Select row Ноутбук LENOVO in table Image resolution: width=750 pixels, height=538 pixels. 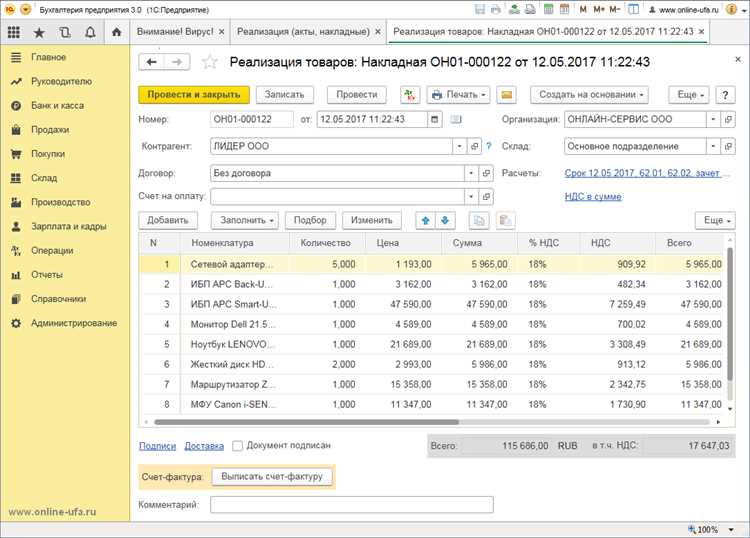tap(433, 344)
